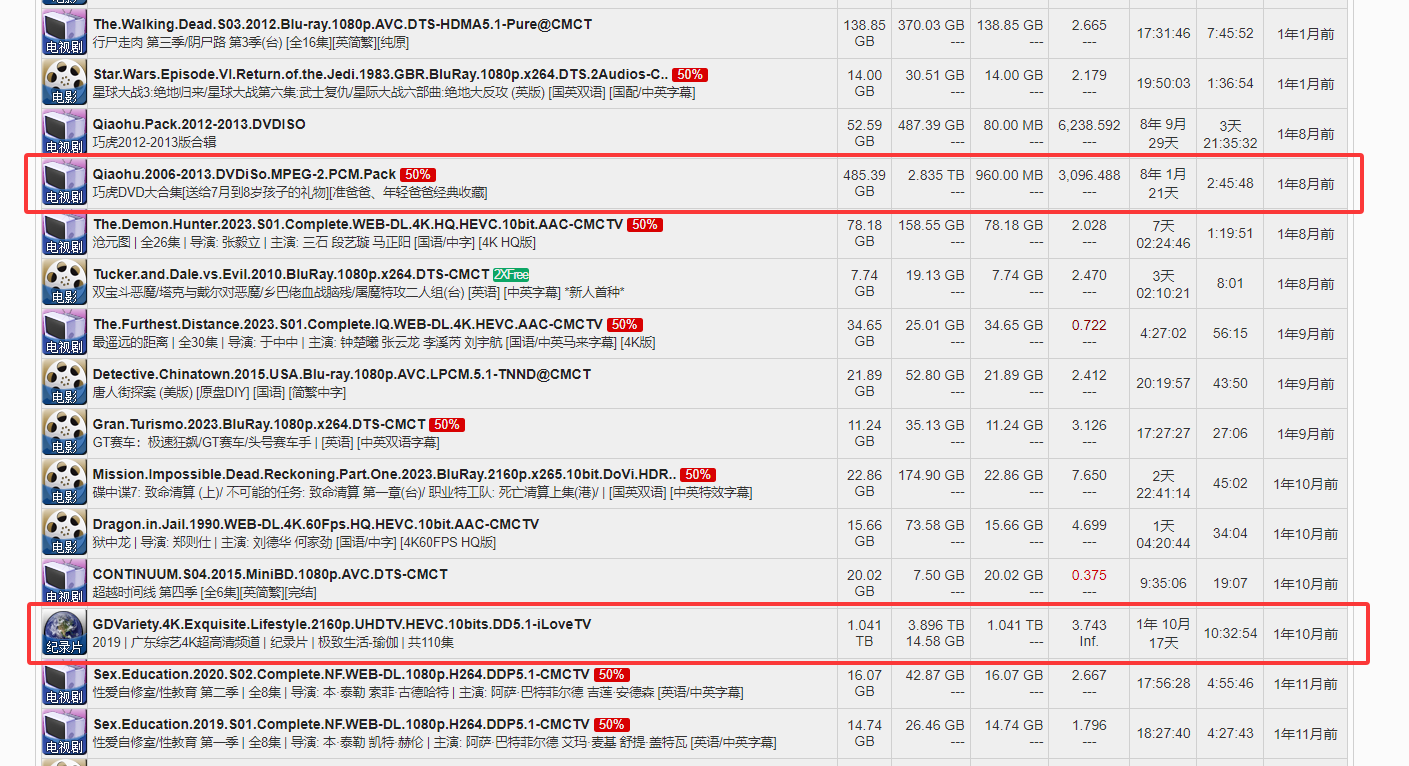This screenshot has height=766, width=1409.
Task: Open Qiaohu.2006-2013.DVDiSo.MPEG-2.PCM.Pack torrent page
Action: point(244,175)
